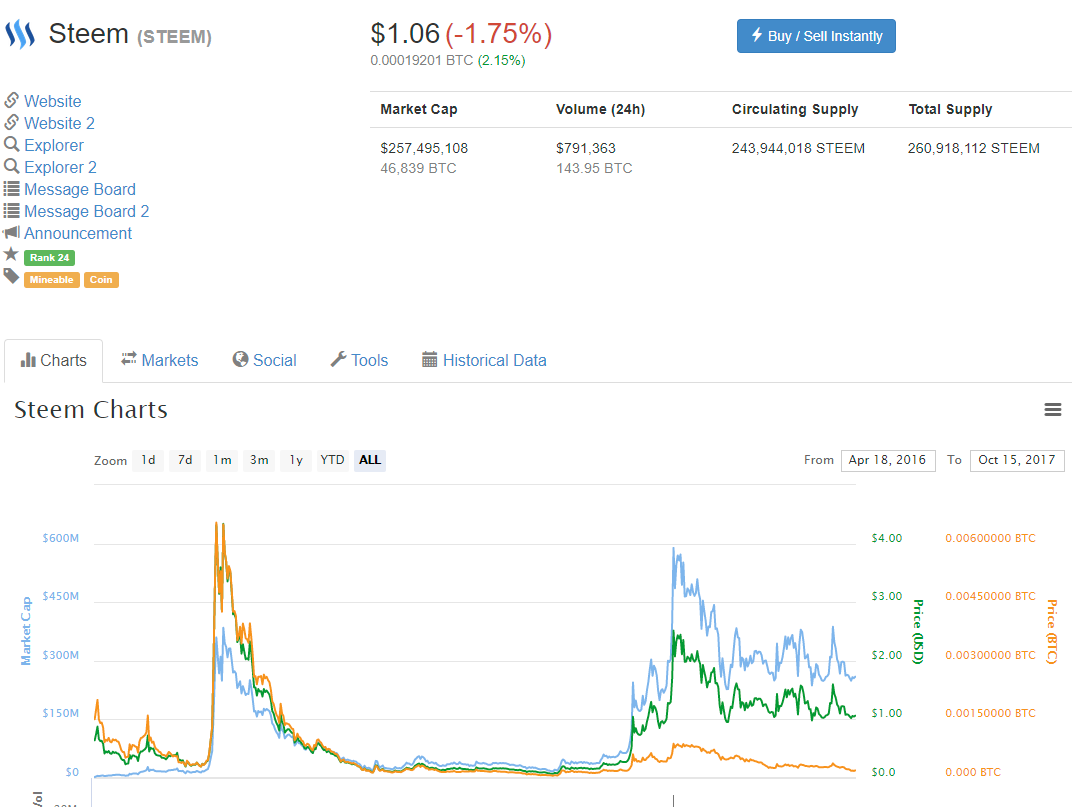Click the star icon beside Rank 24

click(11, 254)
